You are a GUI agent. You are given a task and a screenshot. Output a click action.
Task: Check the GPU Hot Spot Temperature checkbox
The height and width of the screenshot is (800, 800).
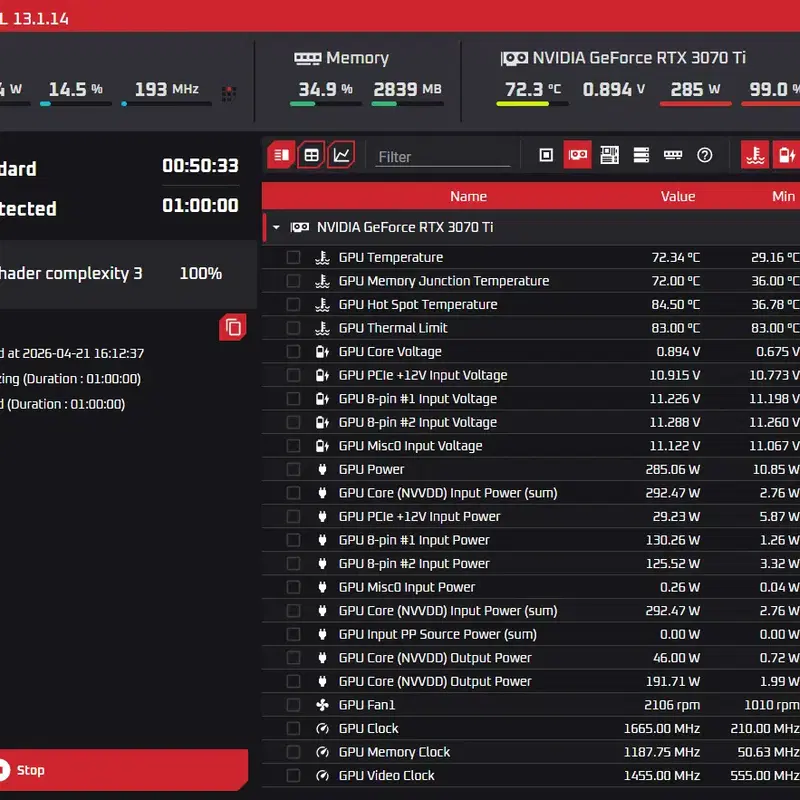click(x=293, y=305)
